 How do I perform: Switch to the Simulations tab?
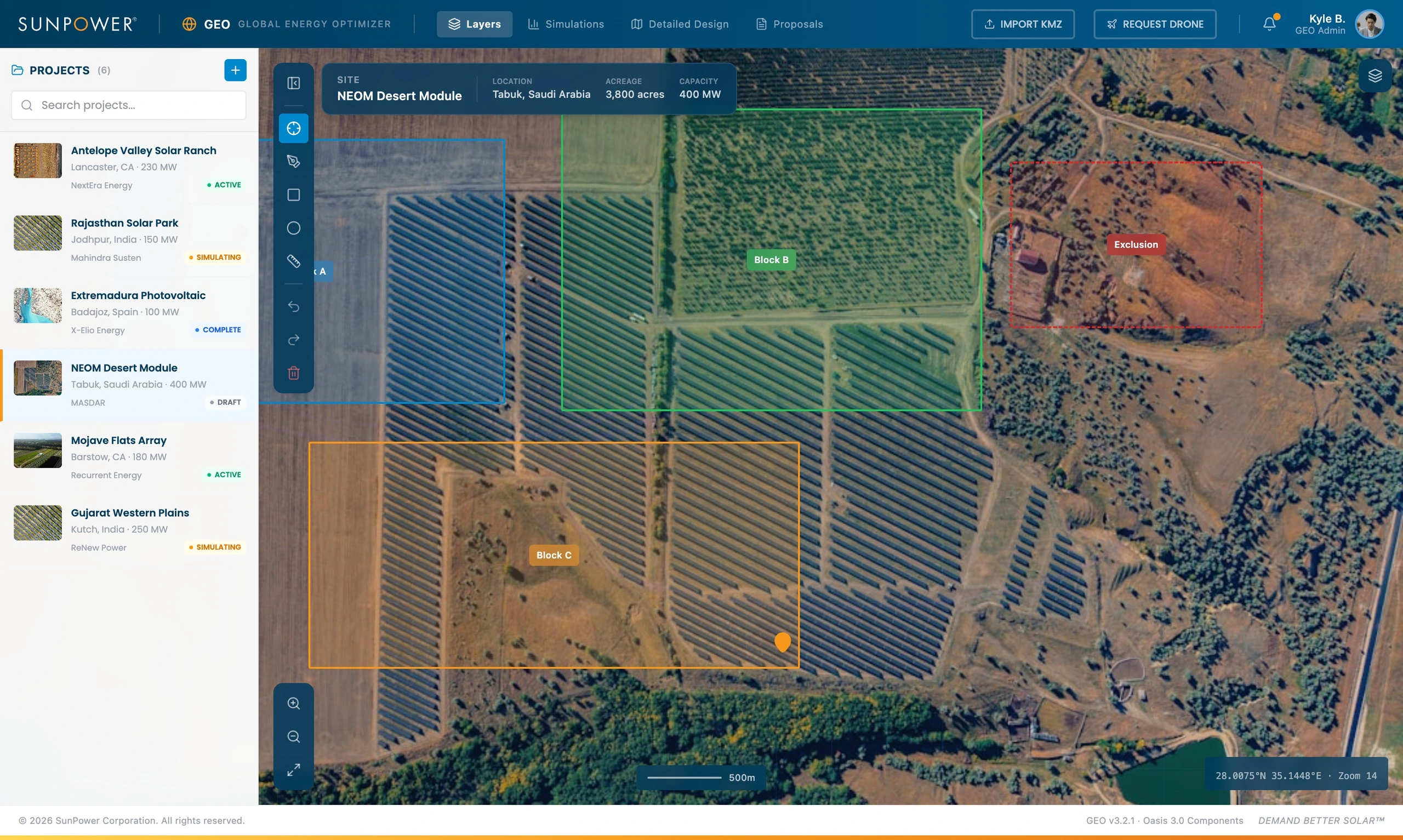(566, 24)
